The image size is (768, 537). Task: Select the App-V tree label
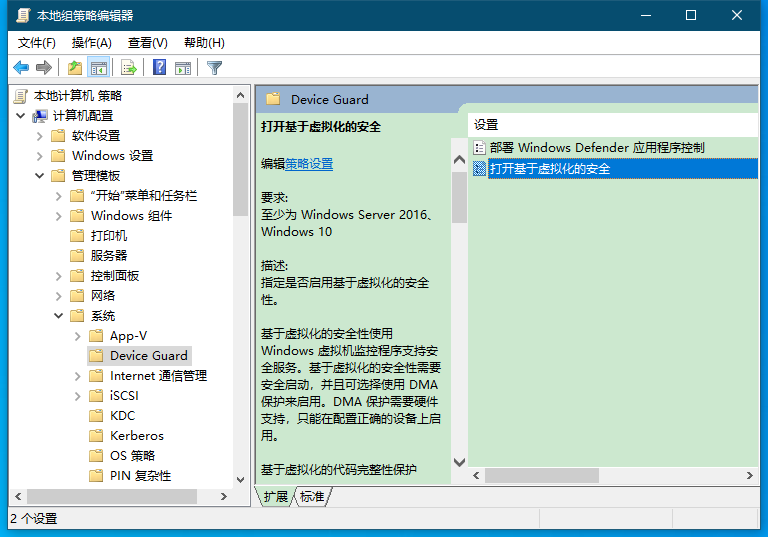tap(128, 336)
